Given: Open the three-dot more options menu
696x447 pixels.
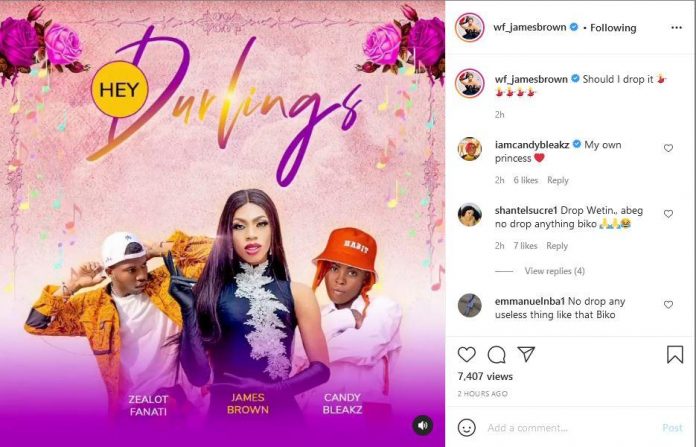Looking at the screenshot, I should coord(676,28).
